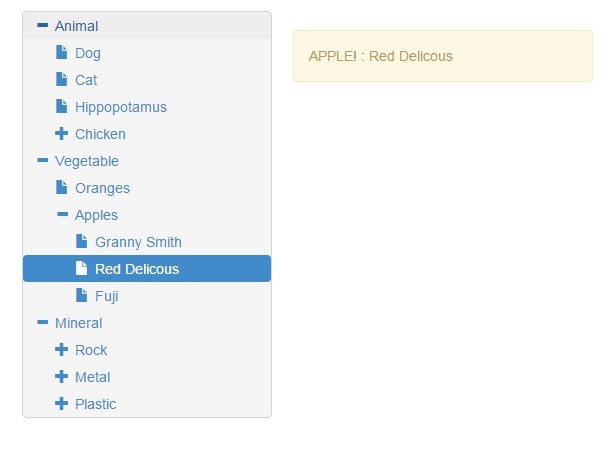This screenshot has width=608, height=450.
Task: Click the file icon beside Dog
Action: (62, 53)
